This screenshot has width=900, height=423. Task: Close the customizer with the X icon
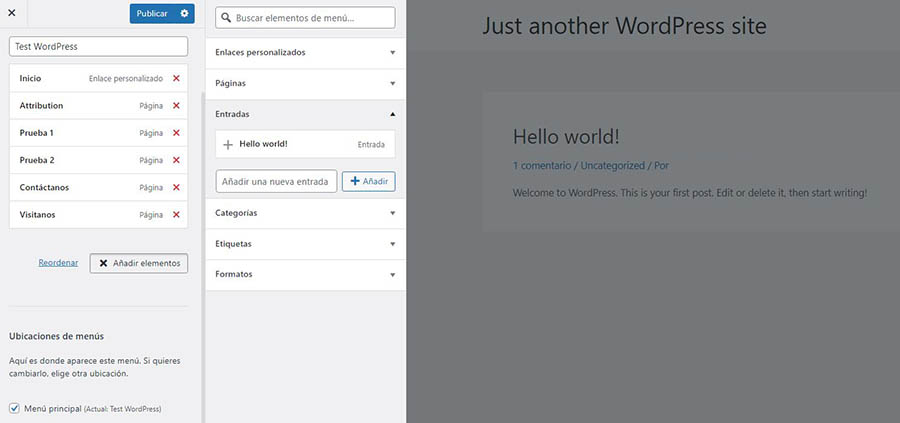[12, 14]
